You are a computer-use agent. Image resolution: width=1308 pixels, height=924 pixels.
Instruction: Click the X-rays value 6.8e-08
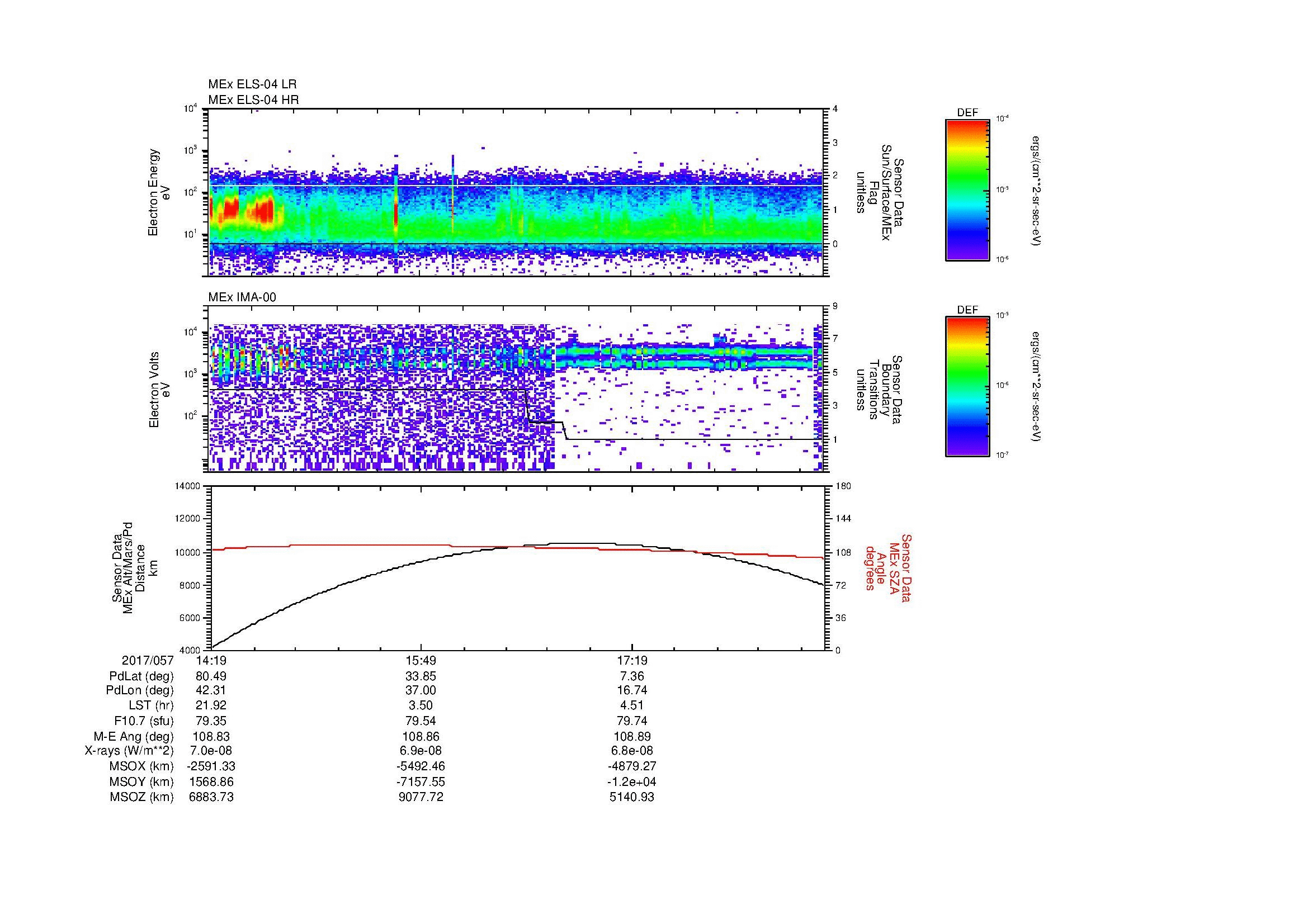(x=632, y=751)
